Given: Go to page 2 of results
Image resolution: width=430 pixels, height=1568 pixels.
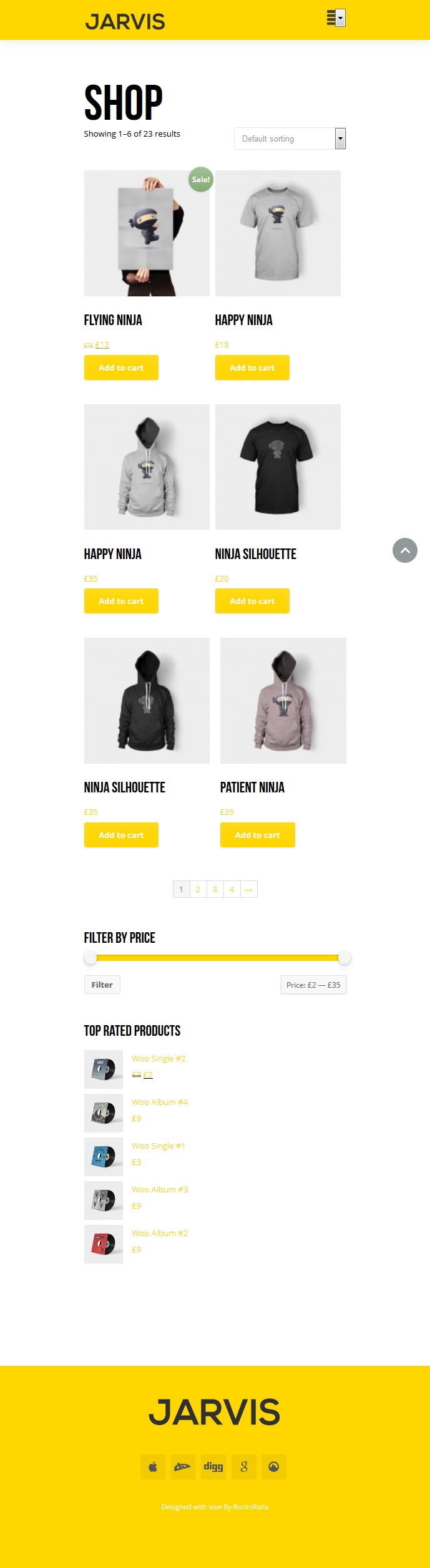Looking at the screenshot, I should point(198,889).
